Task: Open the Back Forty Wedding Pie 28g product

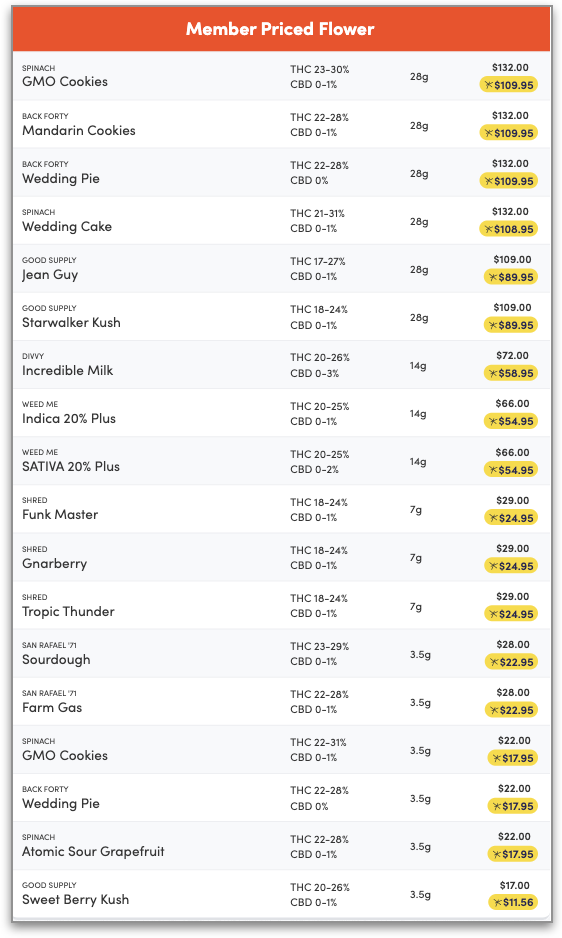Action: pyautogui.click(x=281, y=172)
